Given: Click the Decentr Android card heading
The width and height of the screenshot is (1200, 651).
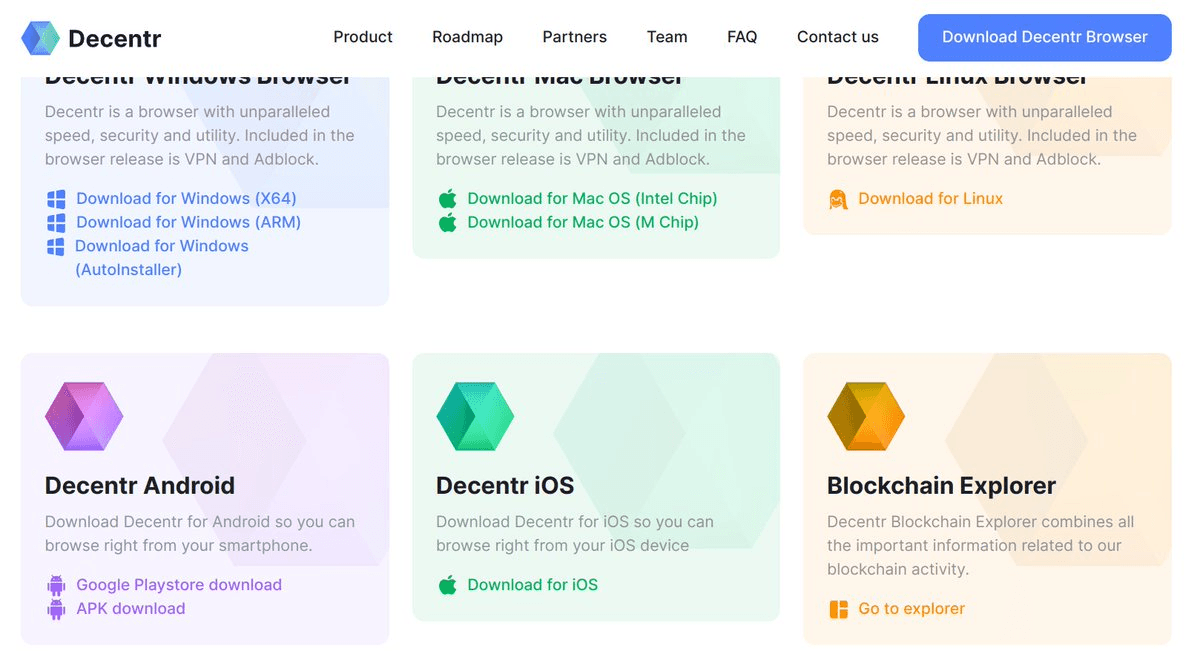Looking at the screenshot, I should [x=140, y=486].
